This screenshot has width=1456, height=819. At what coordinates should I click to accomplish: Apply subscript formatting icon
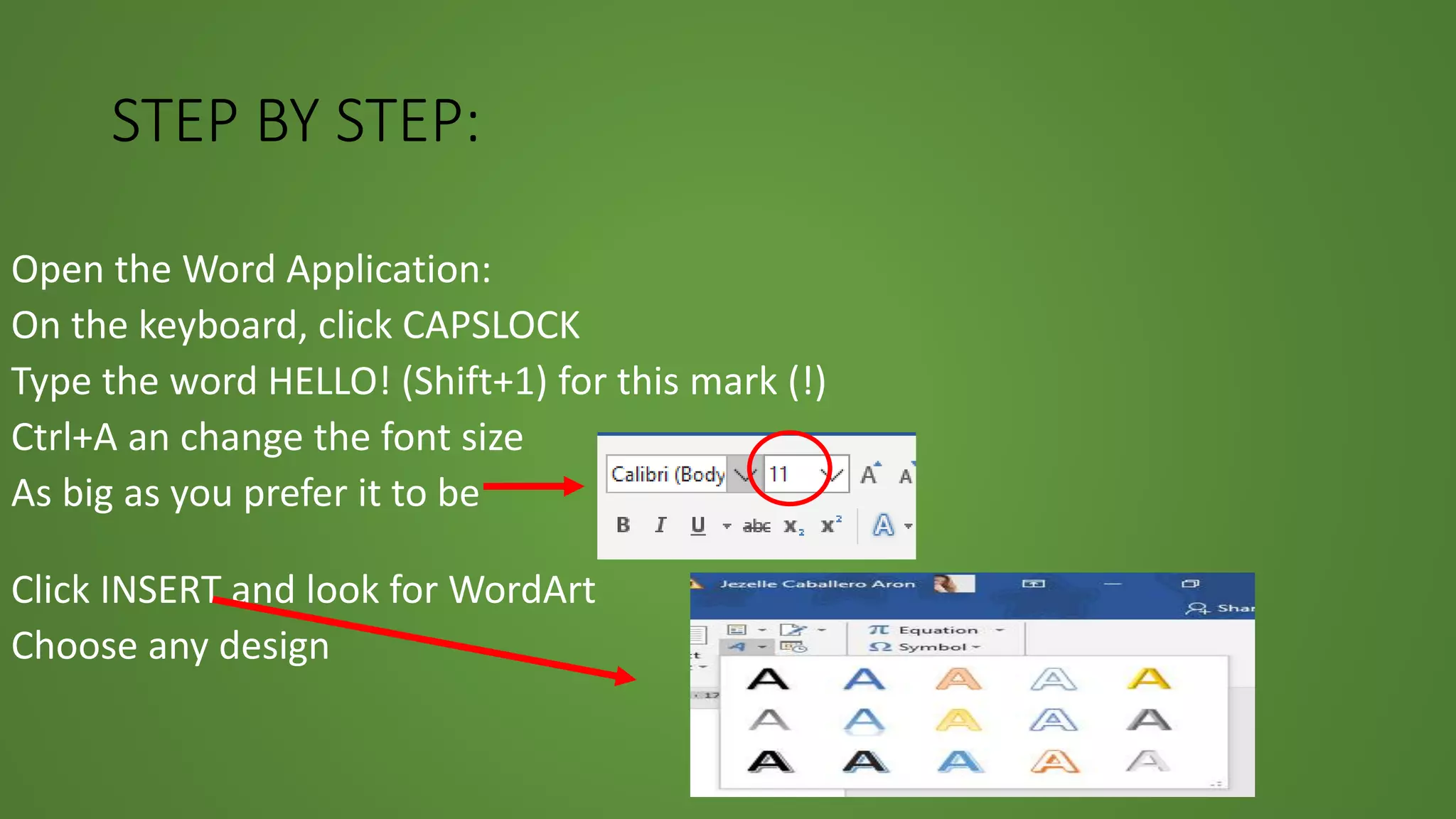click(793, 527)
